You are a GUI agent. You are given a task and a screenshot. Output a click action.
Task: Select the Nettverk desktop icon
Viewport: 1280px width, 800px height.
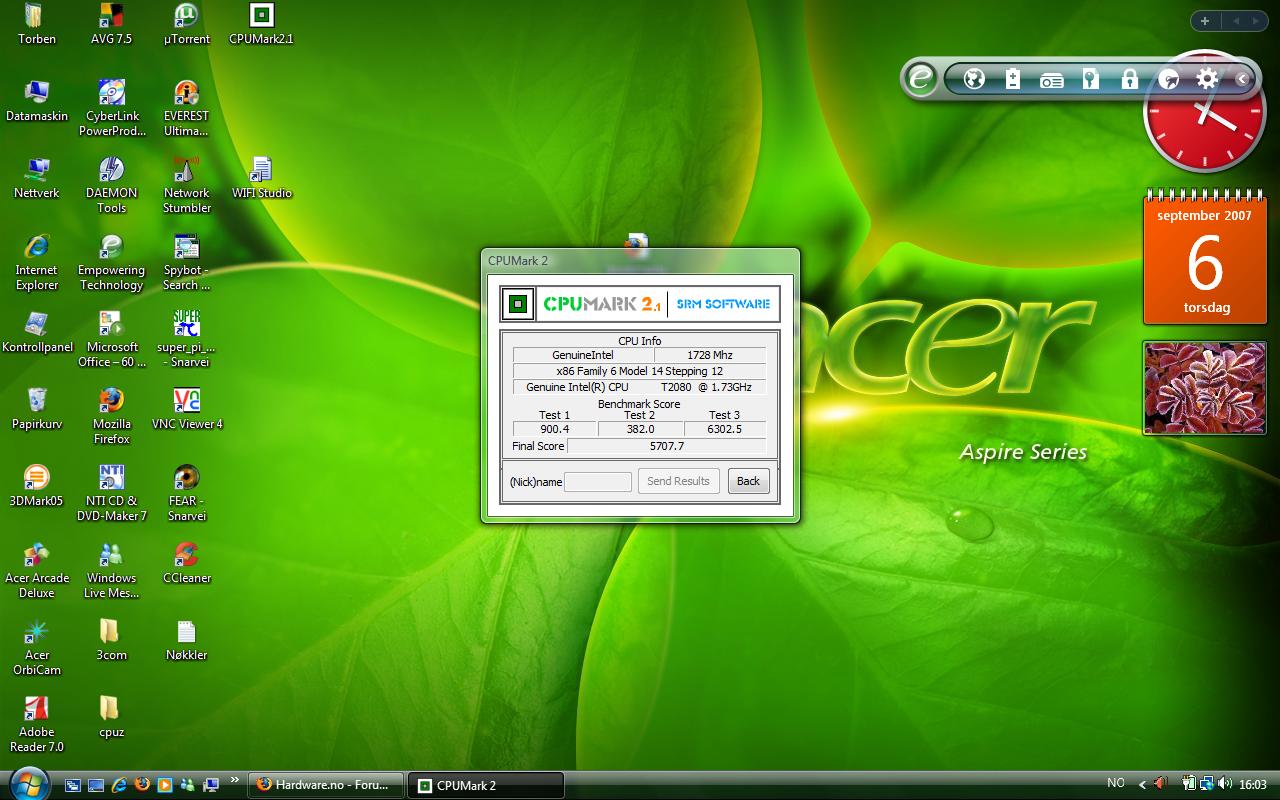pos(36,178)
